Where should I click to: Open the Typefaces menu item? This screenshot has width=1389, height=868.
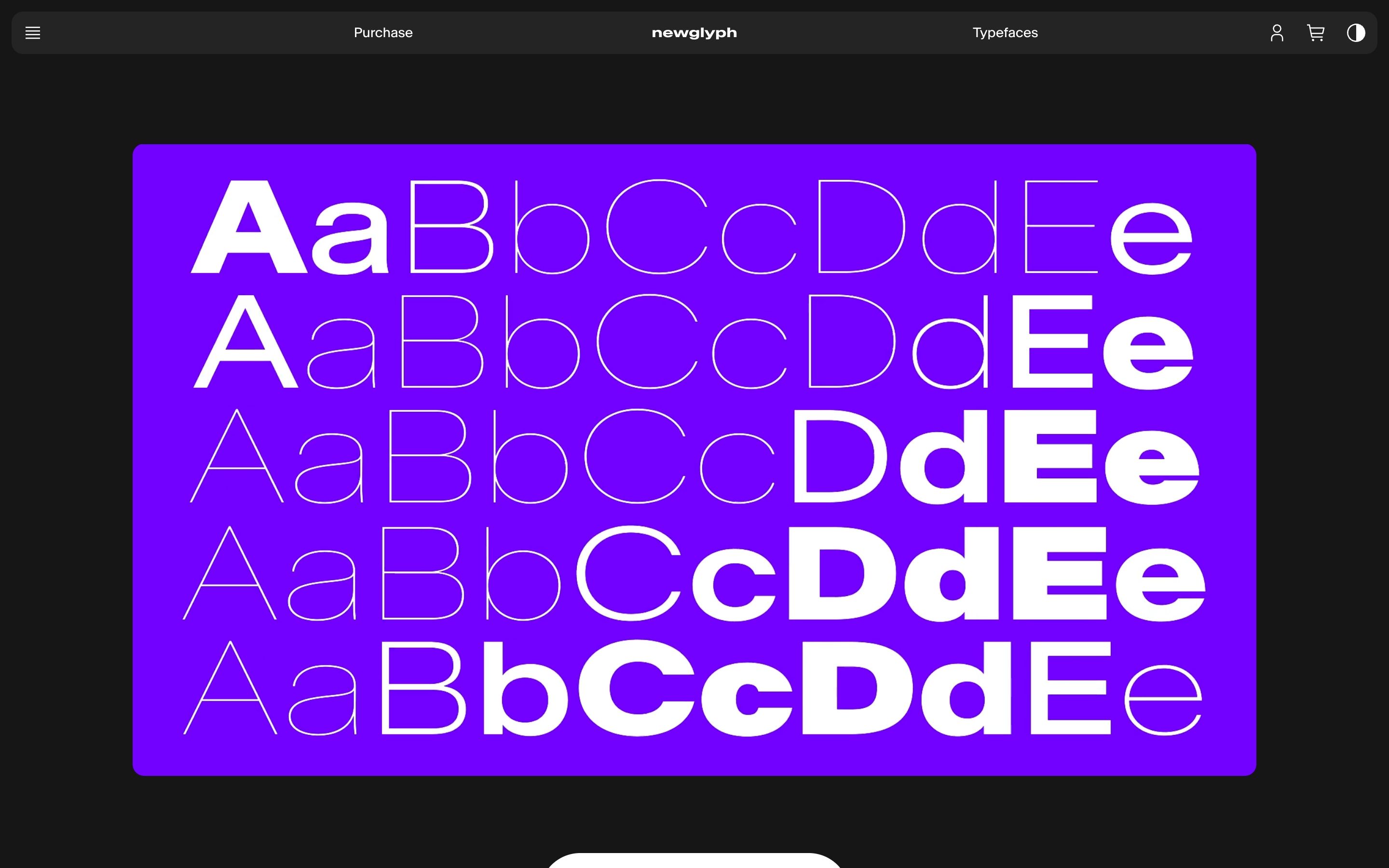pyautogui.click(x=1005, y=33)
